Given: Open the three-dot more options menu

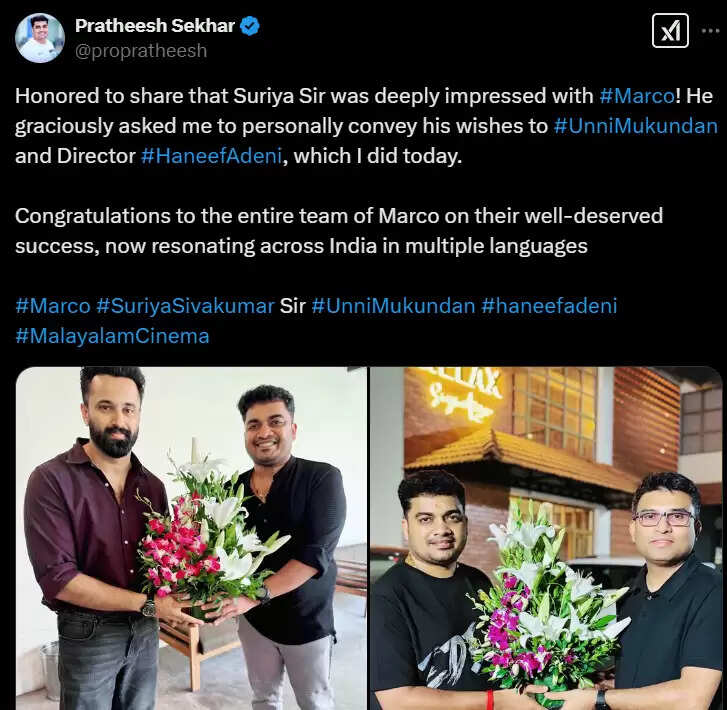Looking at the screenshot, I should (710, 31).
